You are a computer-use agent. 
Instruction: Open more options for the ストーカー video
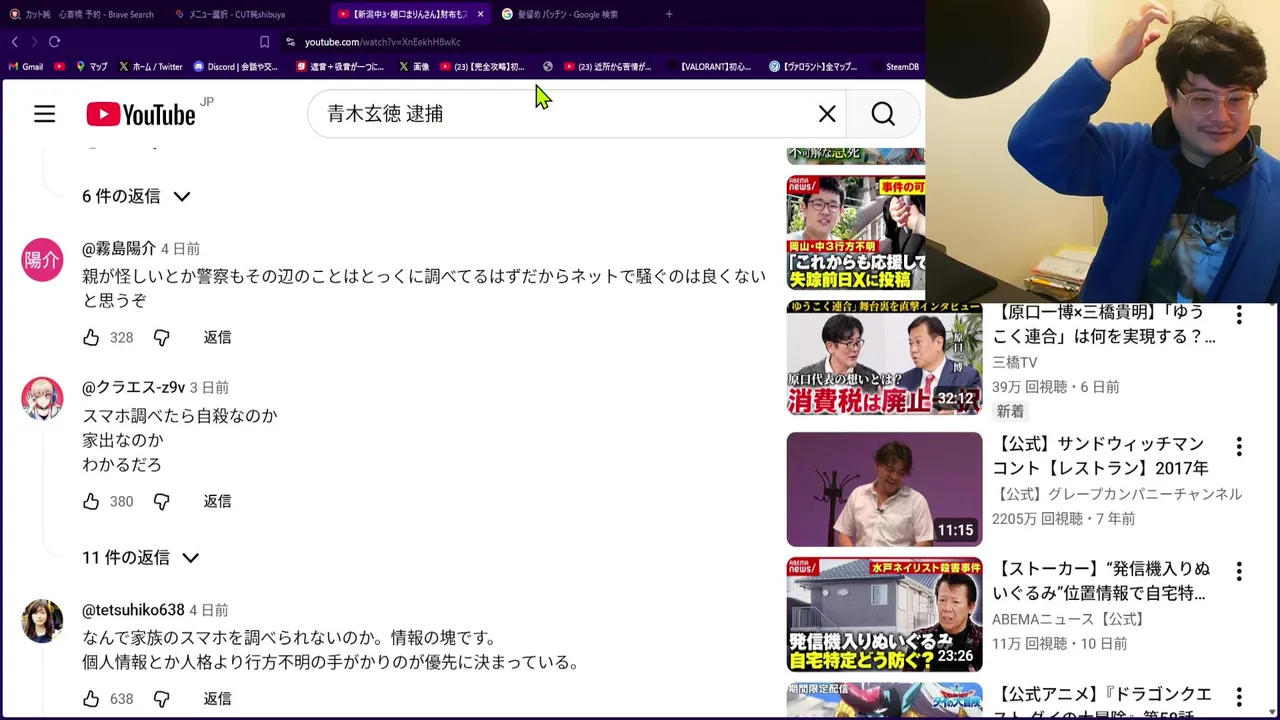click(x=1239, y=571)
